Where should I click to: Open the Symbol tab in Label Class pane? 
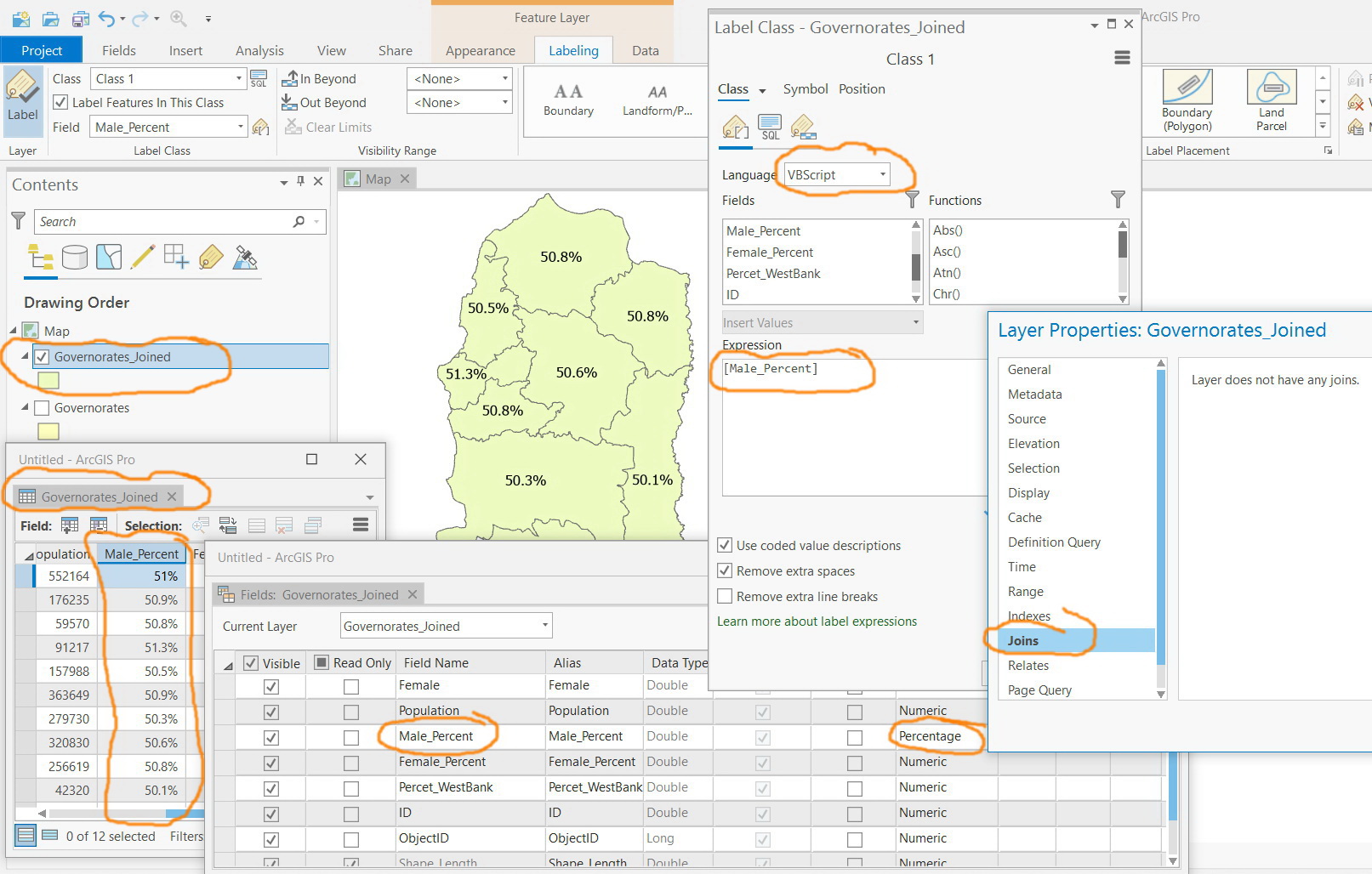click(x=805, y=89)
